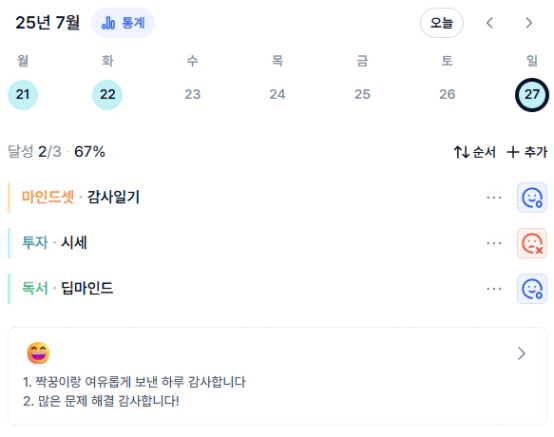The width and height of the screenshot is (554, 437).
Task: Select Monday the 21st
Action: click(x=23, y=94)
